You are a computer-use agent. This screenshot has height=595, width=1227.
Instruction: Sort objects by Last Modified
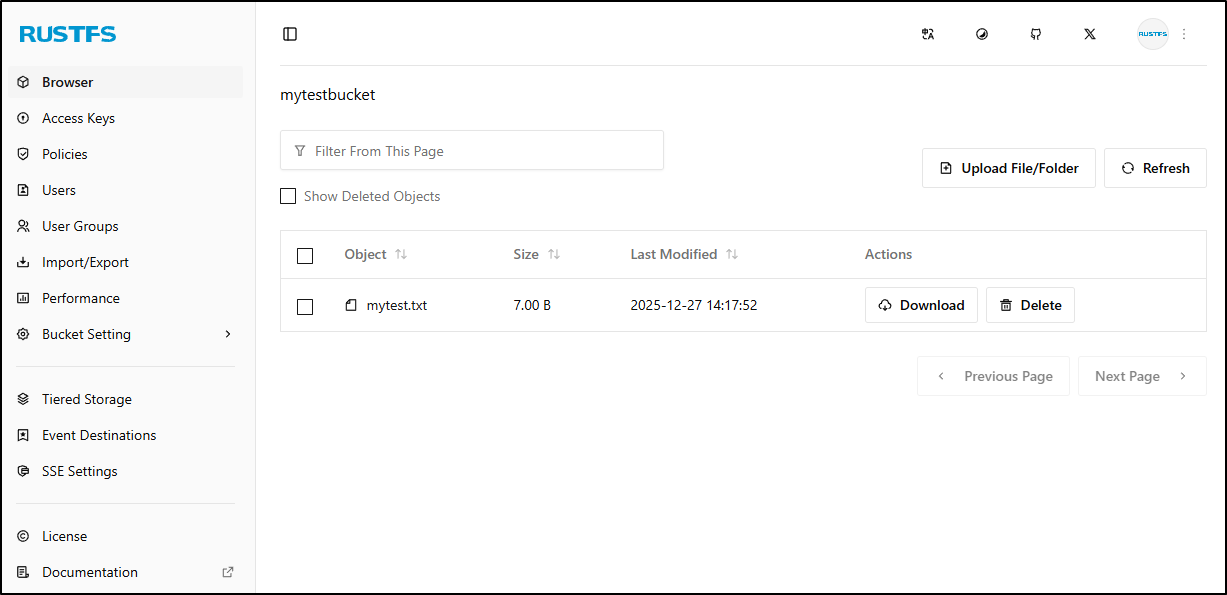coord(732,255)
